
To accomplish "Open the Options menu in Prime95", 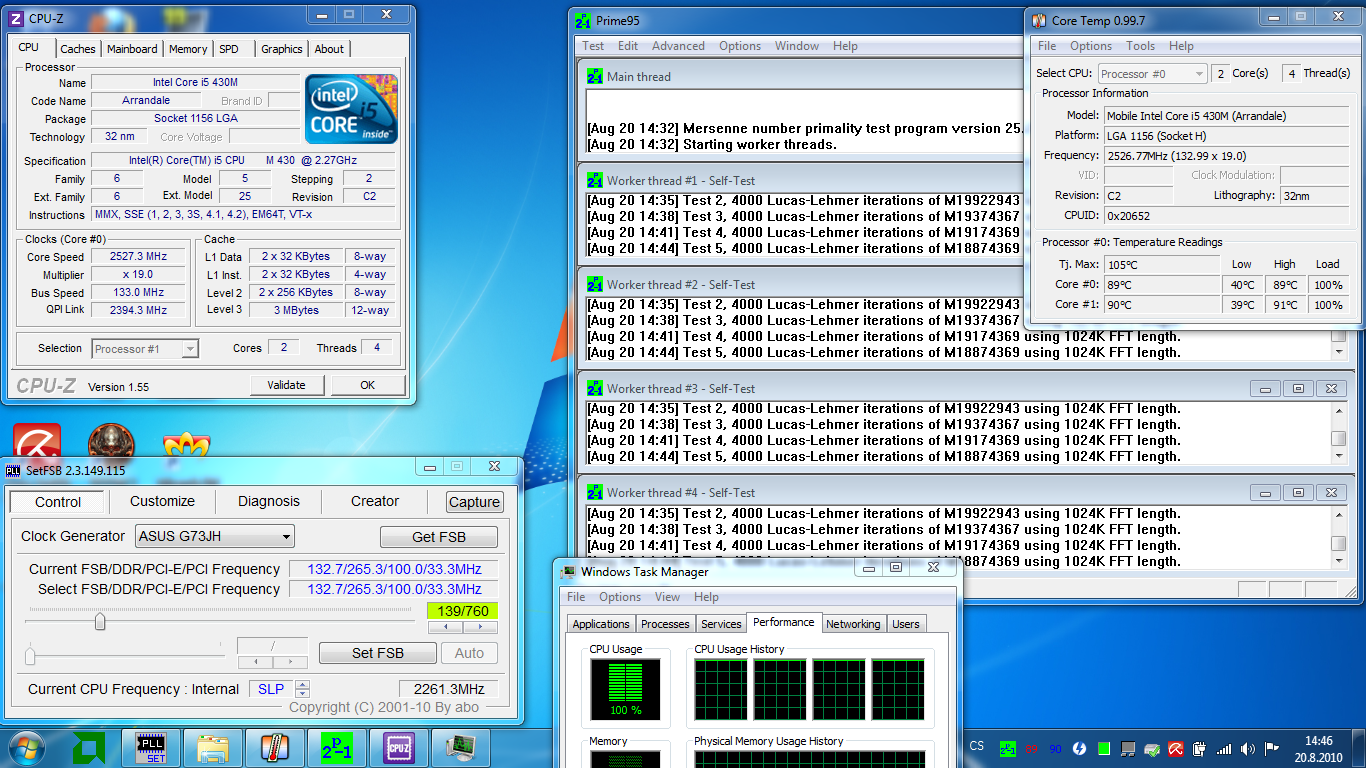I will 740,46.
